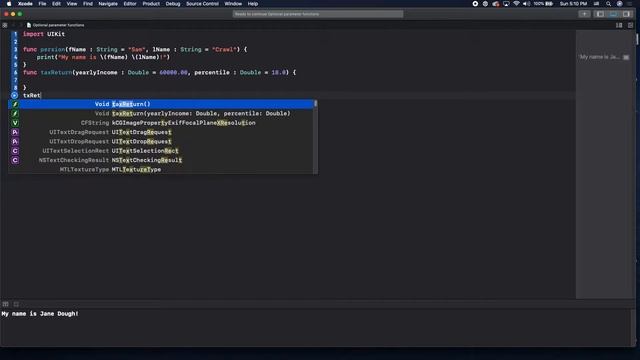The image size is (640, 360).
Task: Click the green V variable icon
Action: point(15,123)
